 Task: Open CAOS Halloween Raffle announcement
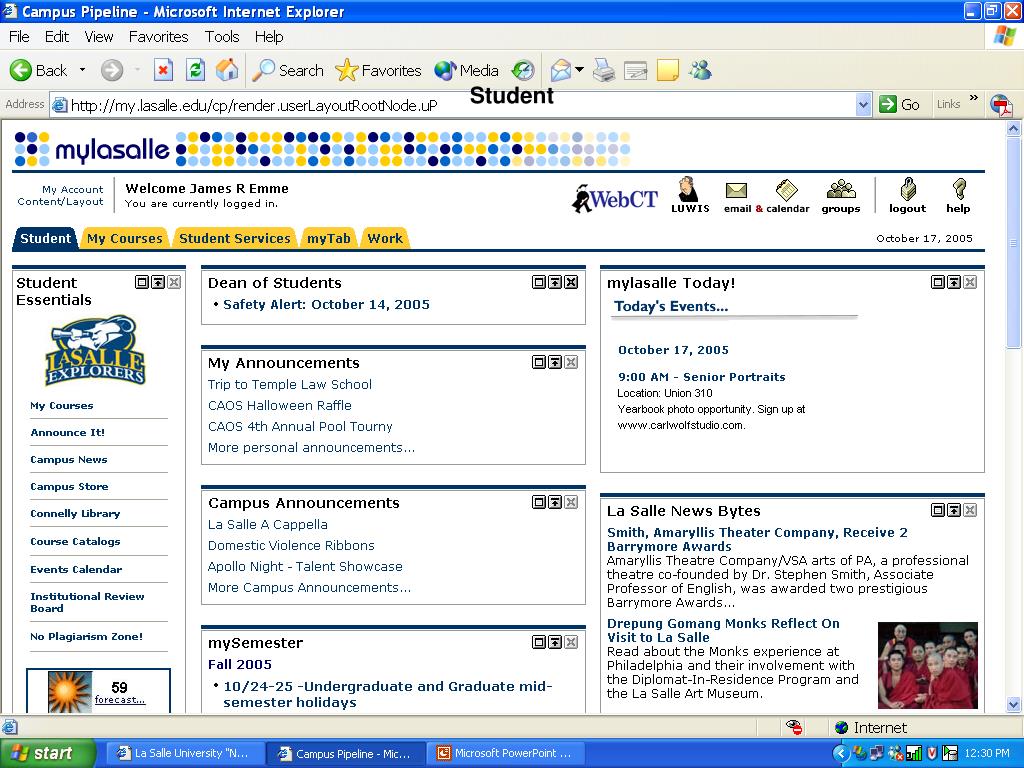click(x=280, y=406)
